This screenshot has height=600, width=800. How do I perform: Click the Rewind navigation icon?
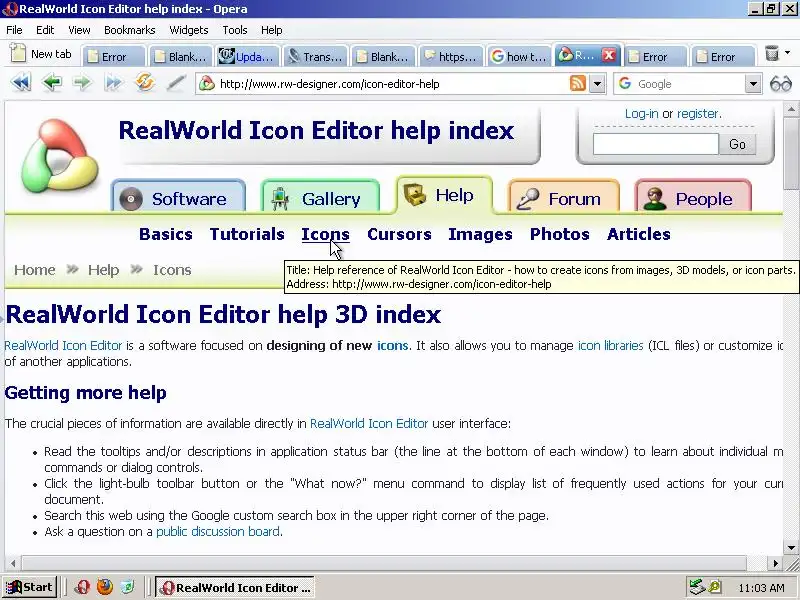(x=20, y=83)
